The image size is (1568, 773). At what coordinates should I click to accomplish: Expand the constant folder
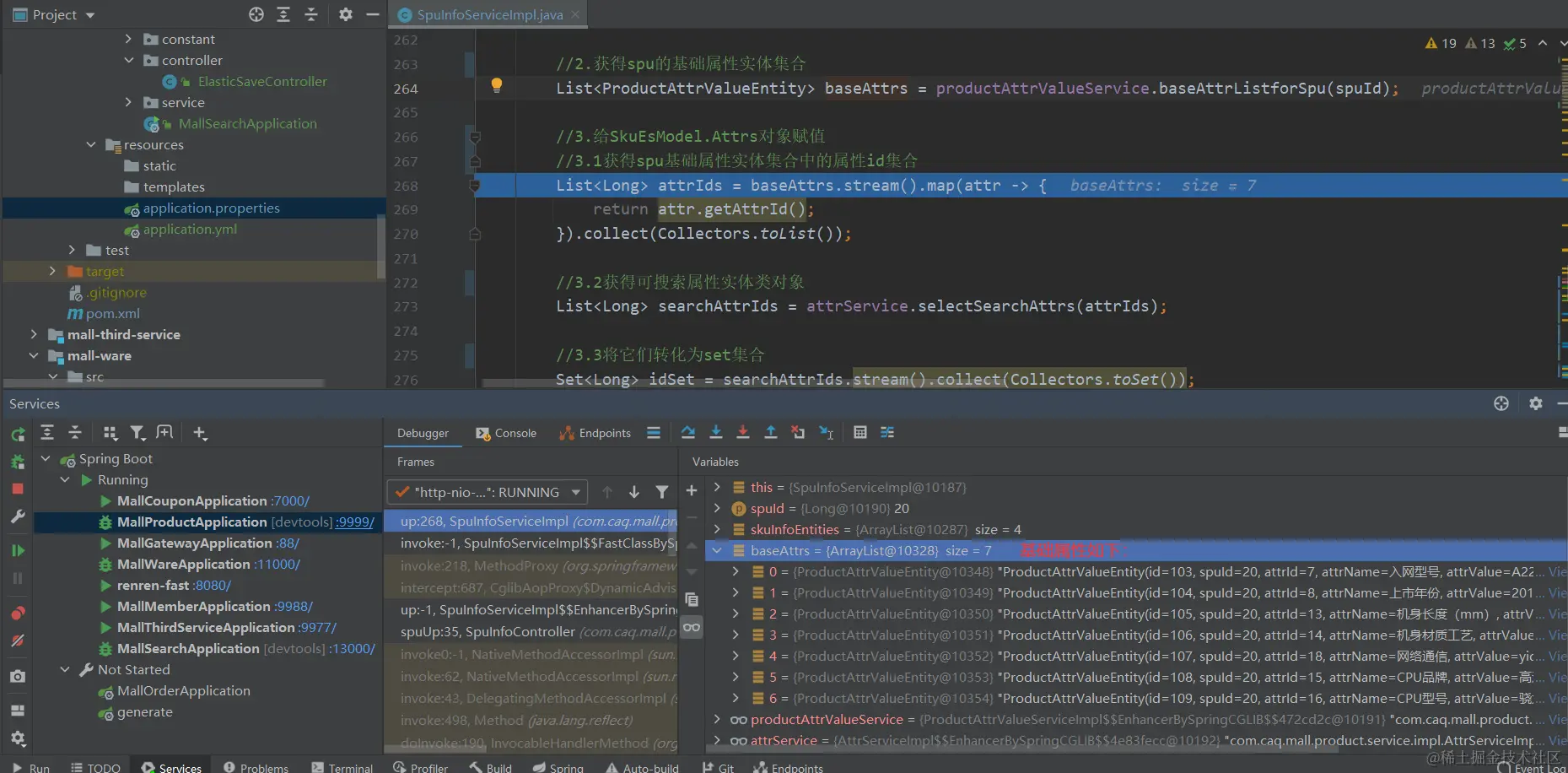[128, 39]
